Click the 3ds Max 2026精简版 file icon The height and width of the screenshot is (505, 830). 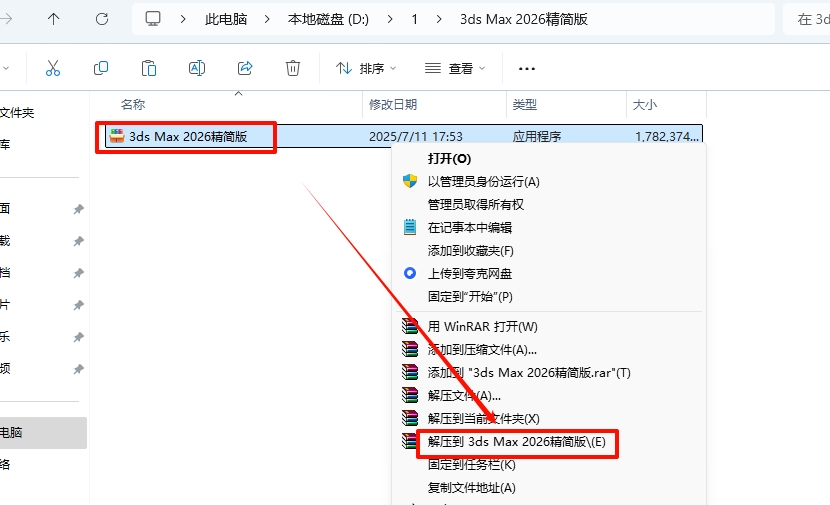pyautogui.click(x=116, y=136)
